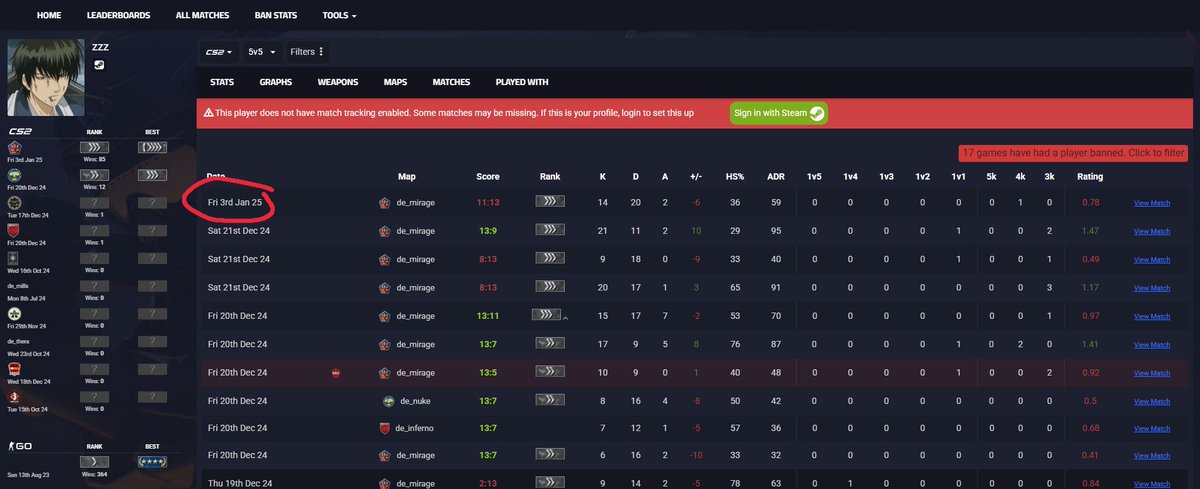This screenshot has height=489, width=1200.
Task: Go to the HOME page
Action: [49, 16]
